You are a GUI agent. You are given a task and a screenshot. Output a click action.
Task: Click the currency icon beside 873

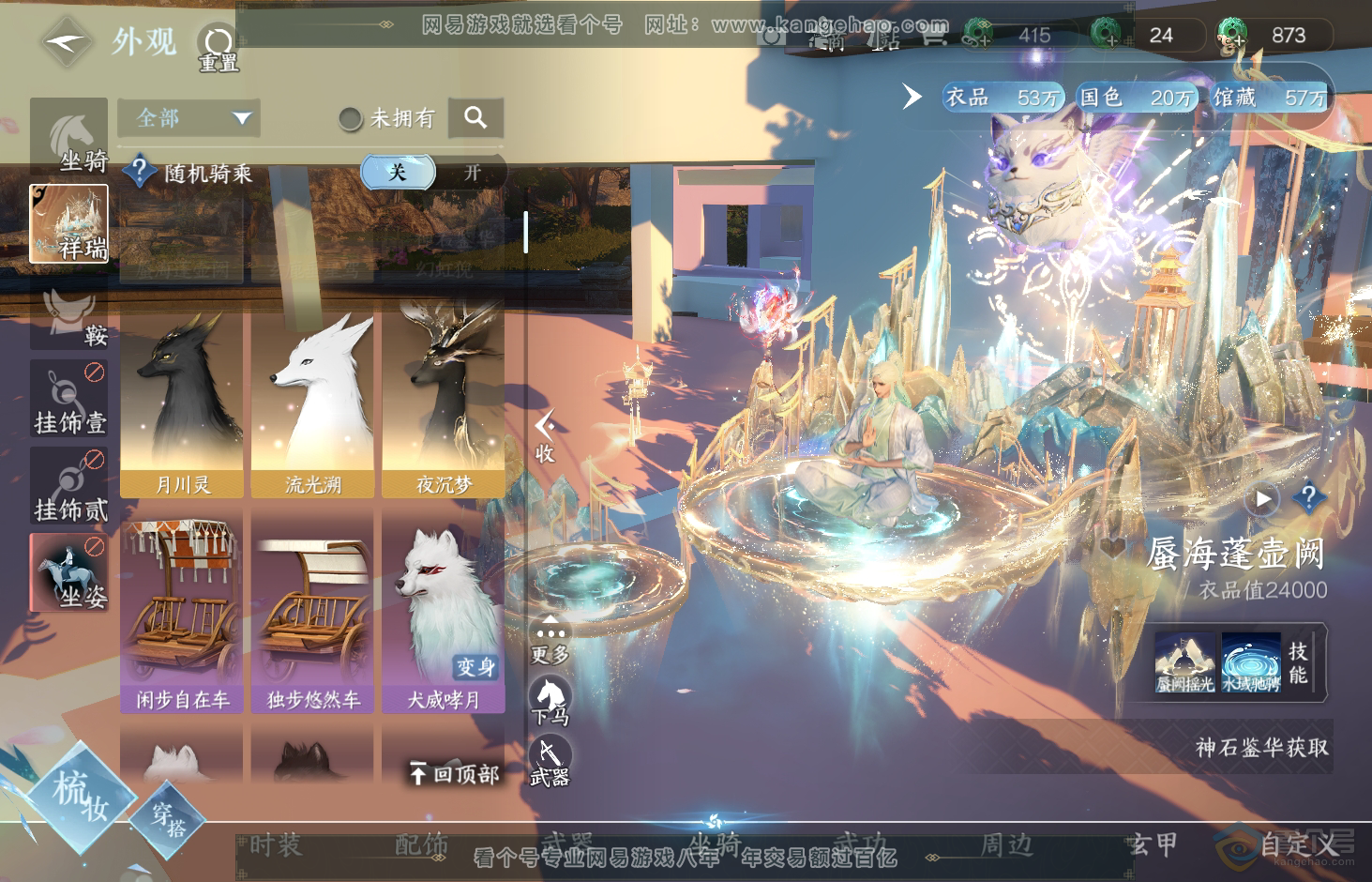1231,36
